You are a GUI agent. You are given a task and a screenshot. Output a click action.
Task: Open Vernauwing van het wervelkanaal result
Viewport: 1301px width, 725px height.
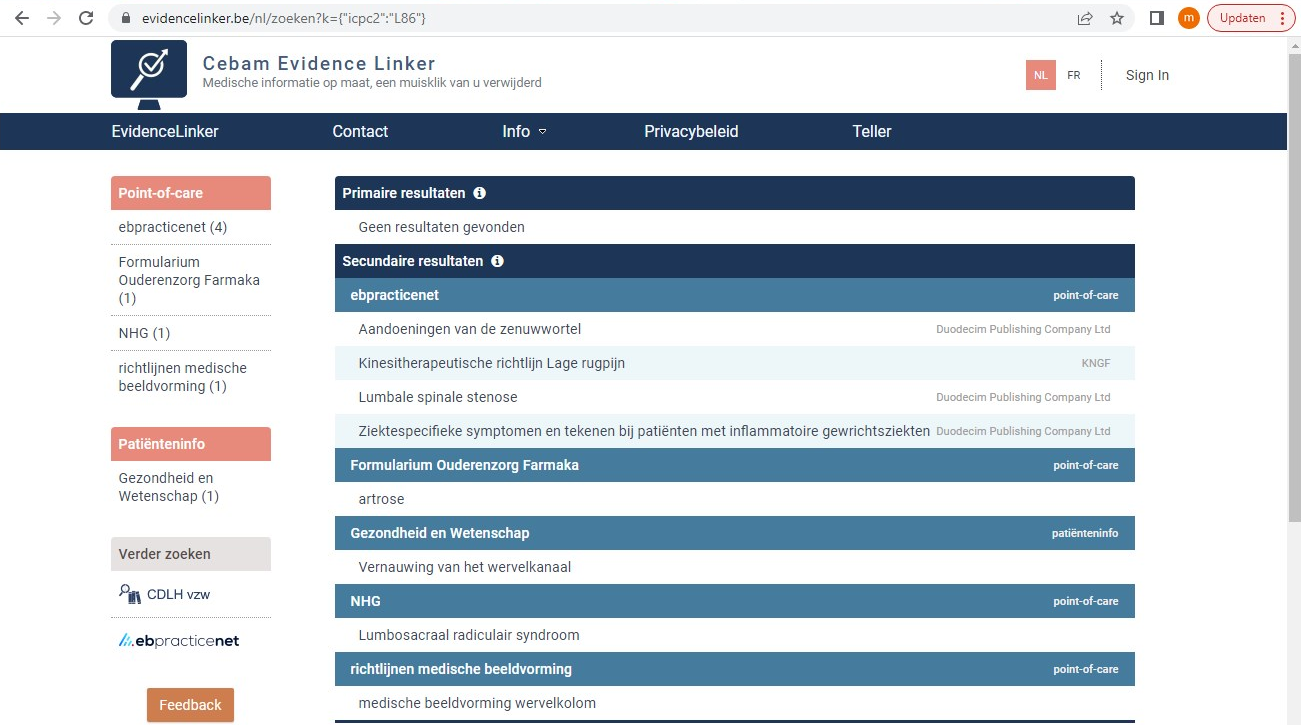click(465, 567)
